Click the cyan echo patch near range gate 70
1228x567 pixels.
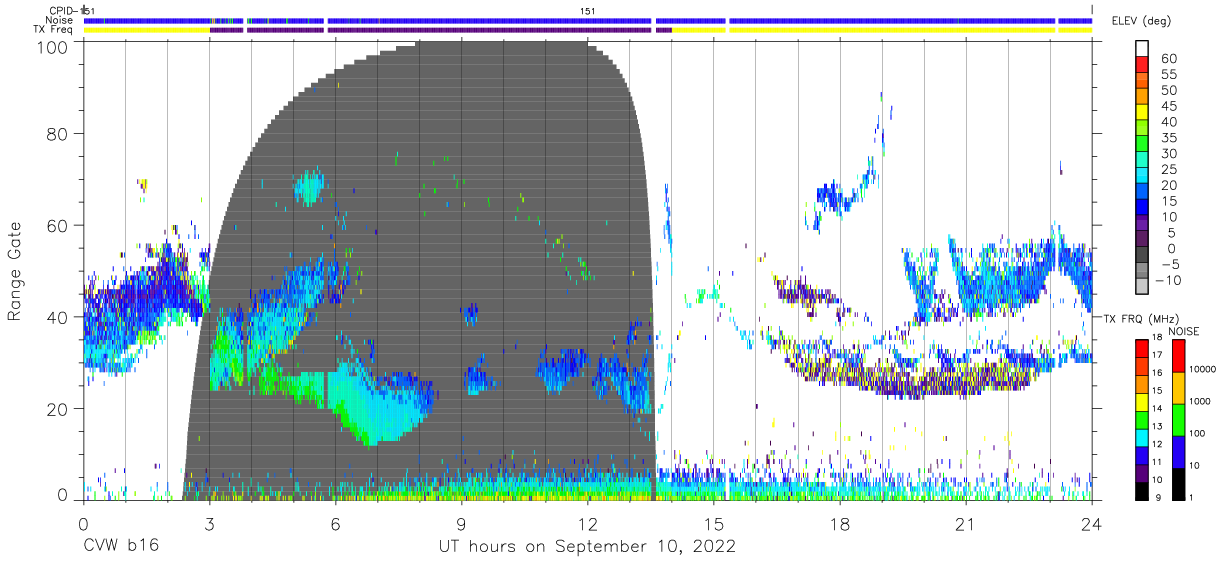tap(309, 187)
